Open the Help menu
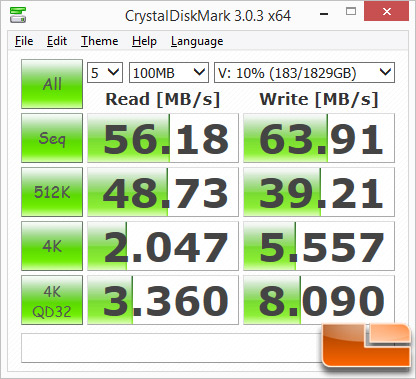 [x=144, y=41]
